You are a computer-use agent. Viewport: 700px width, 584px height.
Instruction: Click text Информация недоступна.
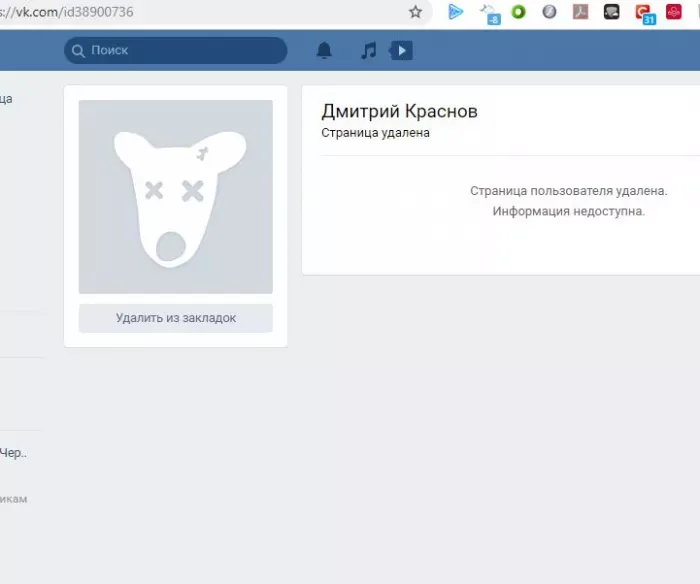click(x=569, y=211)
